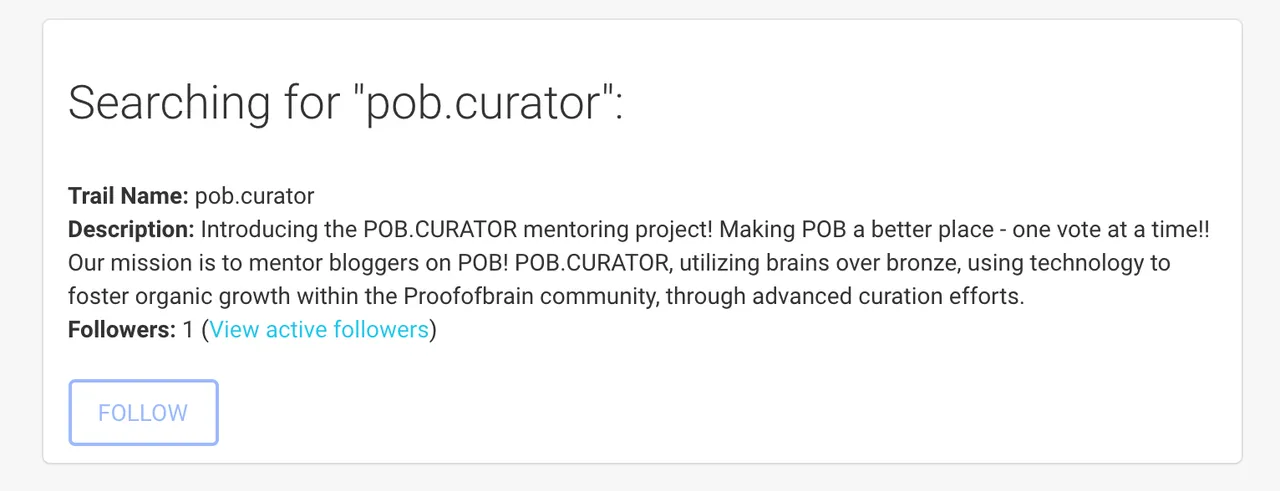Select the pob.curator trail name value
This screenshot has width=1280, height=491.
(254, 196)
